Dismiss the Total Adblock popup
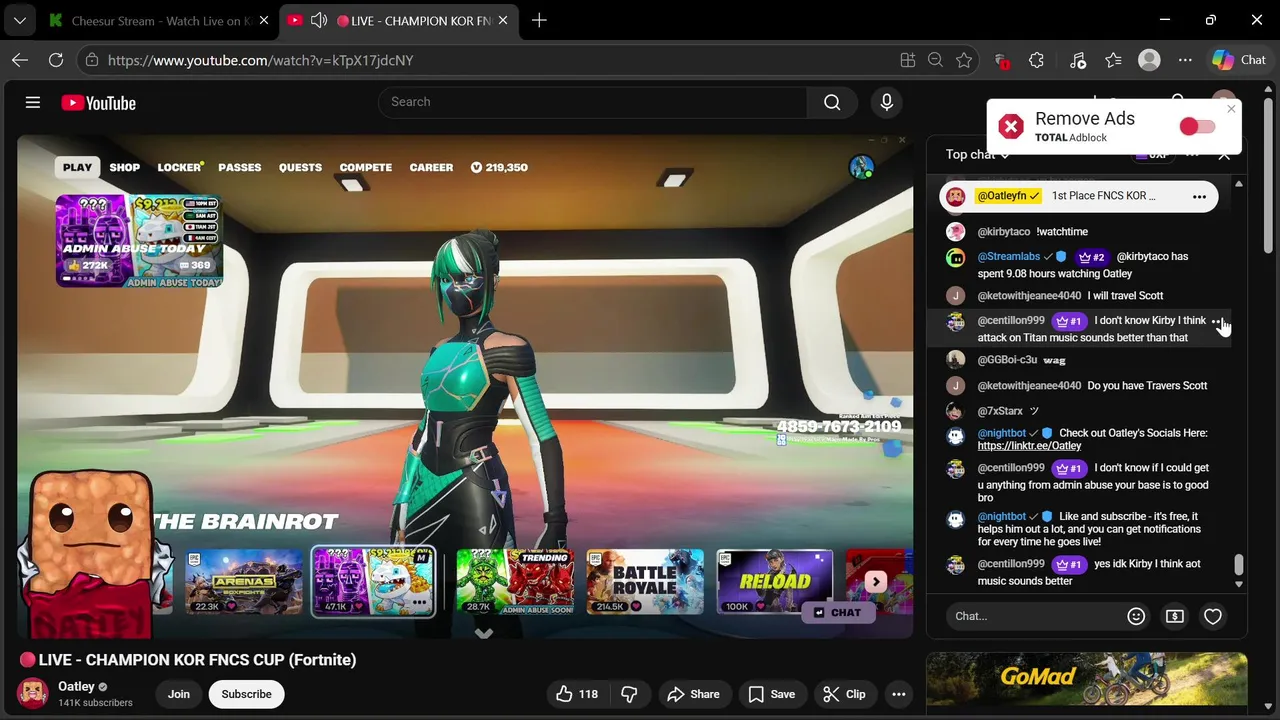Viewport: 1280px width, 720px height. (x=1231, y=109)
